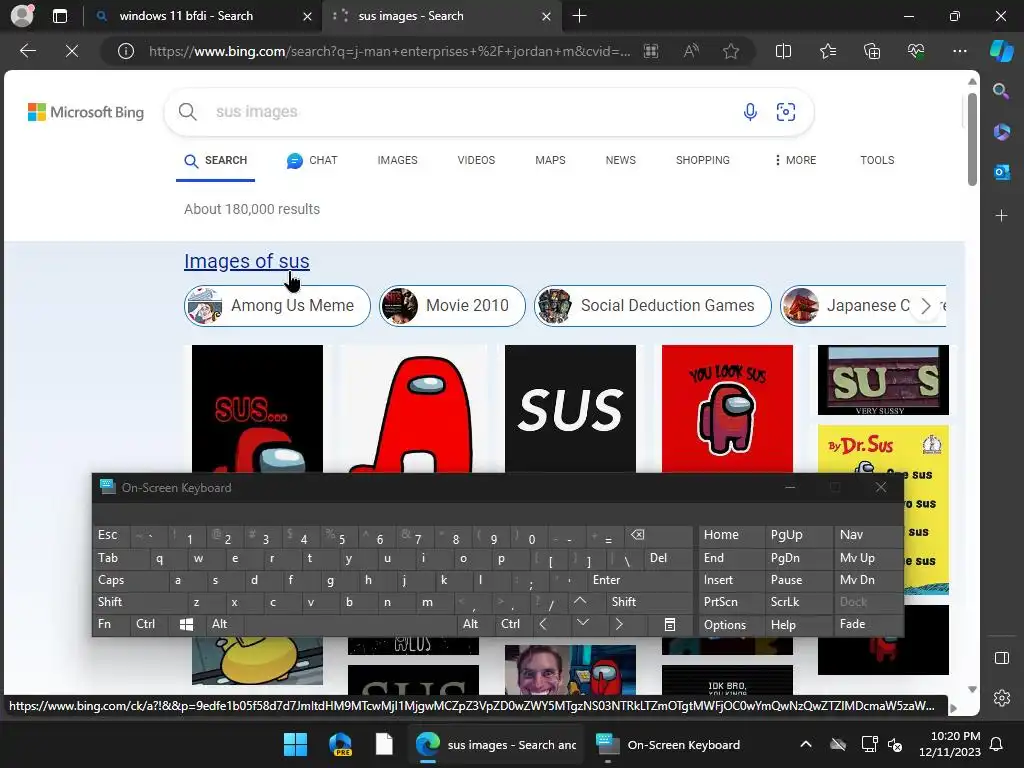Screen dimensions: 1024x768
Task: Toggle the Fn key on On-Screen Keyboard
Action: [x=111, y=624]
